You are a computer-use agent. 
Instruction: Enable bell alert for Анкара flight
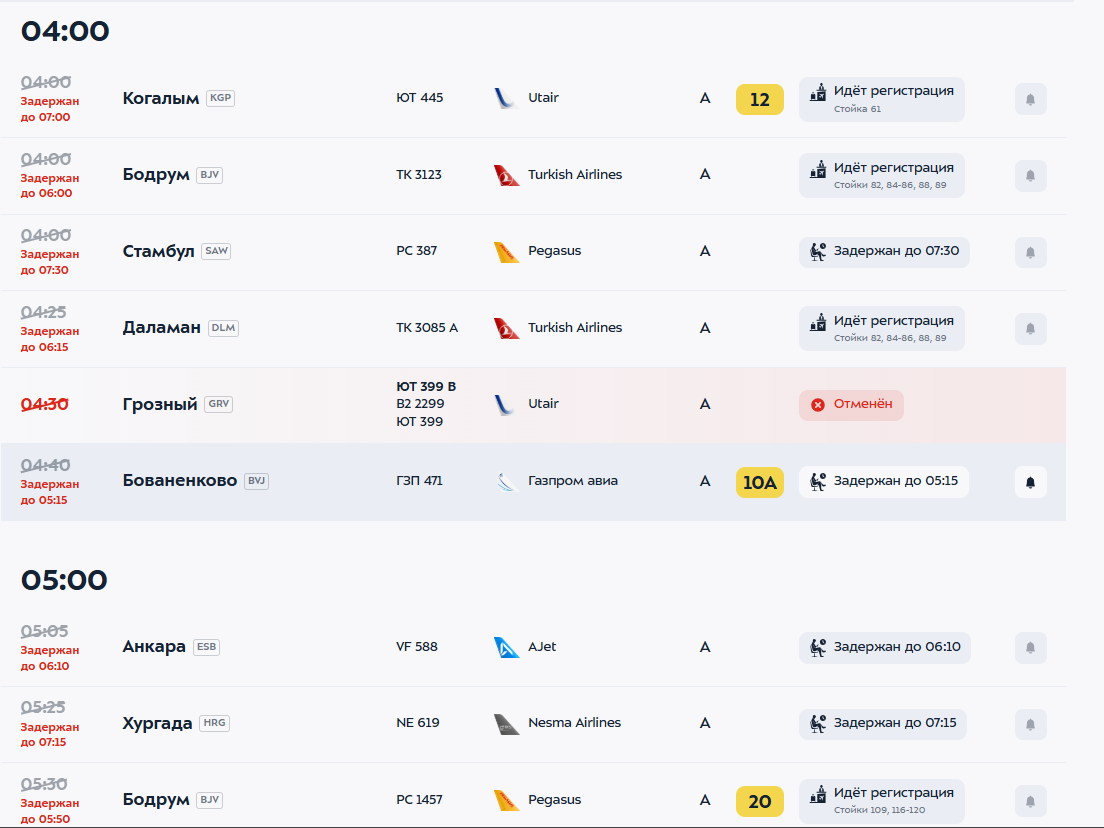click(x=1030, y=648)
